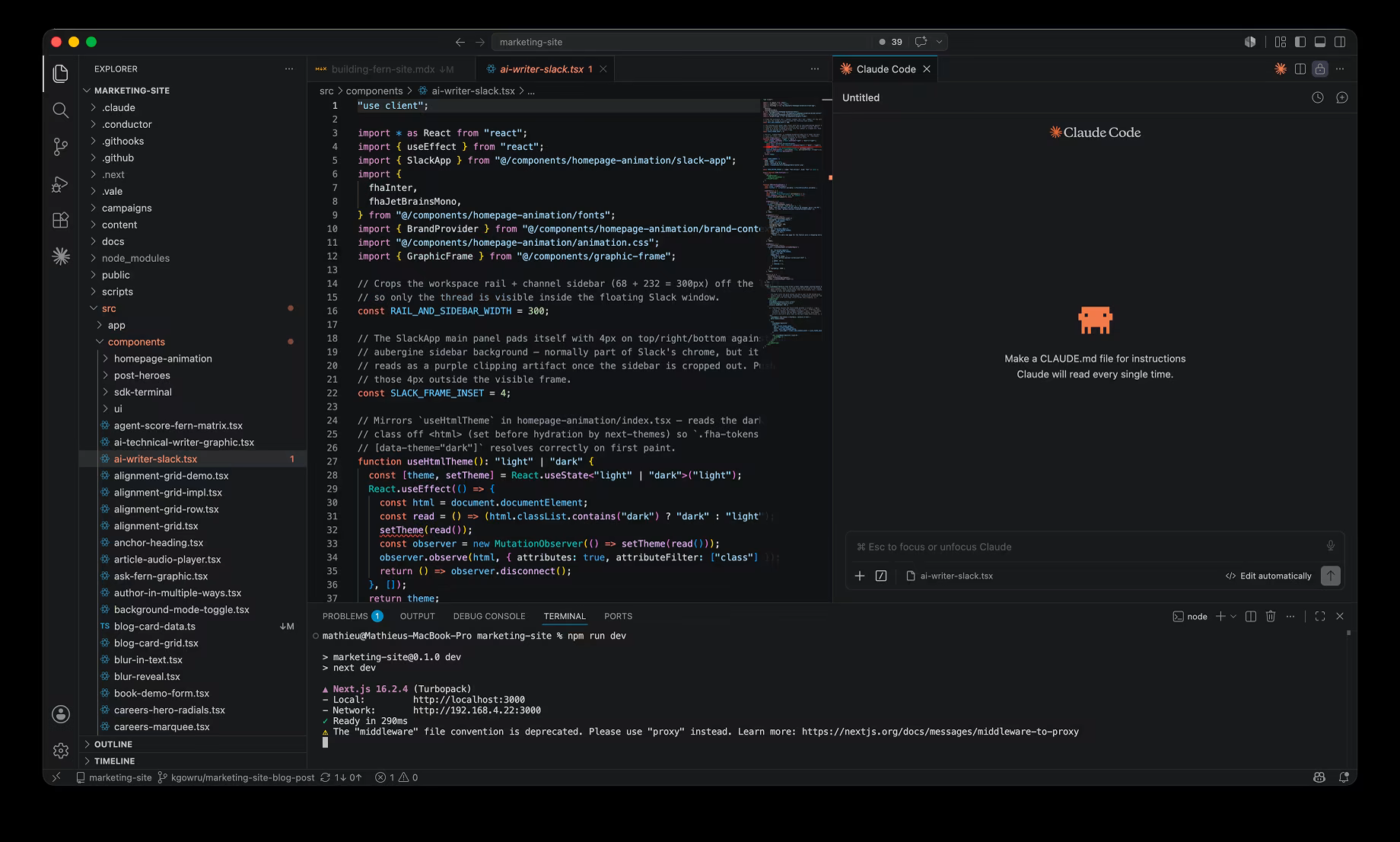Image resolution: width=1400 pixels, height=842 pixels.
Task: Toggle the lock group icon in Claude tab bar
Action: point(1320,69)
